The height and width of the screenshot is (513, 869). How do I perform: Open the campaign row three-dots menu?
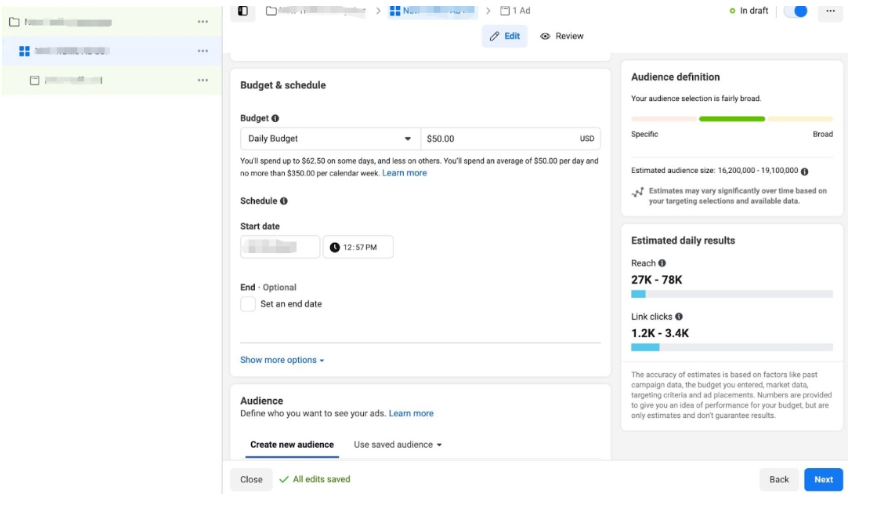tap(203, 22)
